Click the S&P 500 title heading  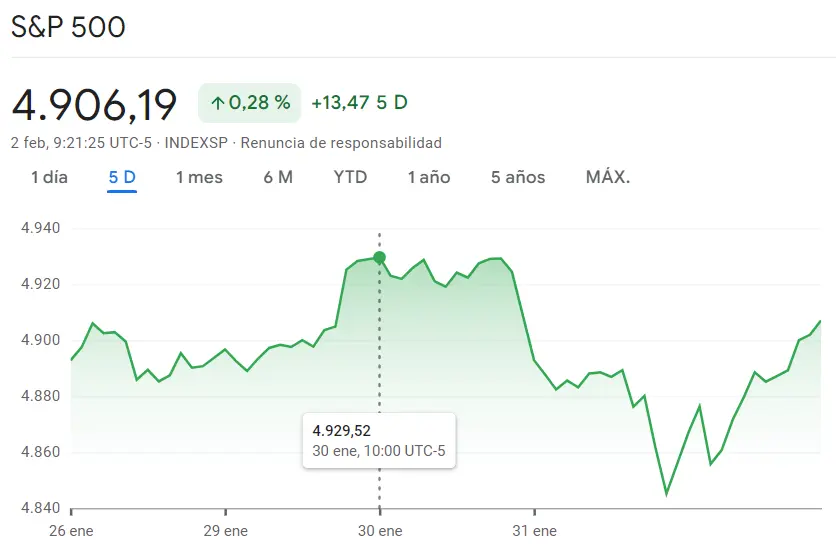click(68, 27)
